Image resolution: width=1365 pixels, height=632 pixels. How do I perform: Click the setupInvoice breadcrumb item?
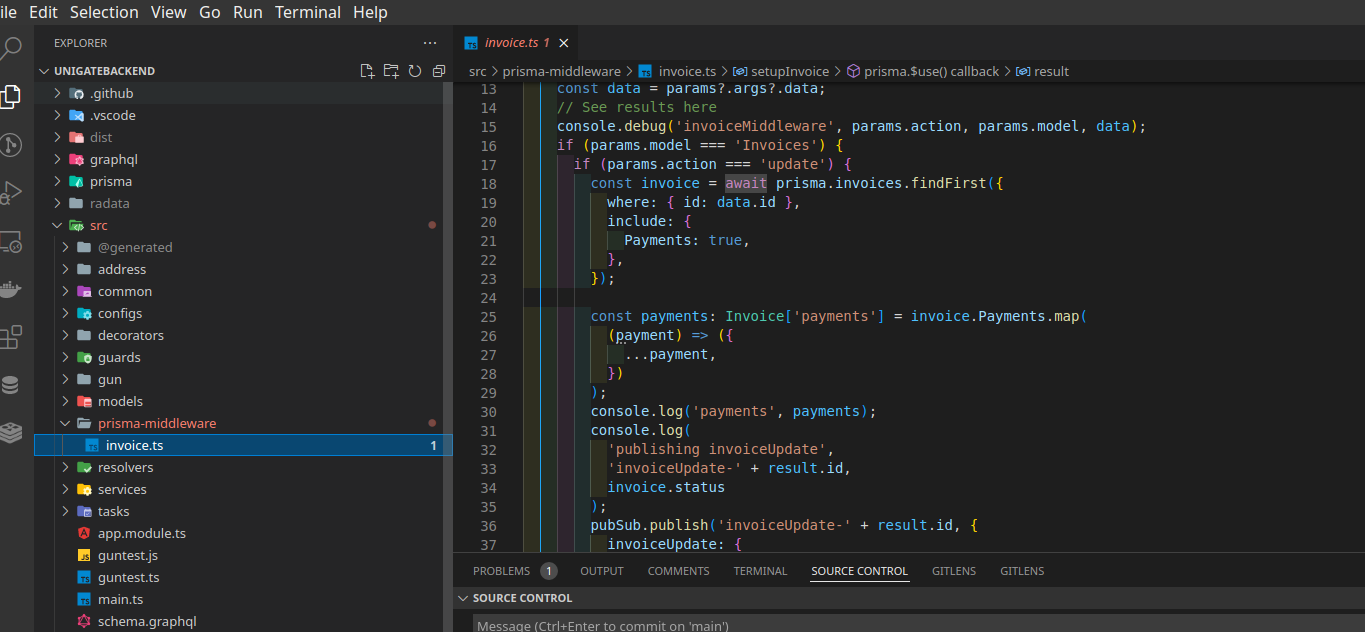coord(789,71)
